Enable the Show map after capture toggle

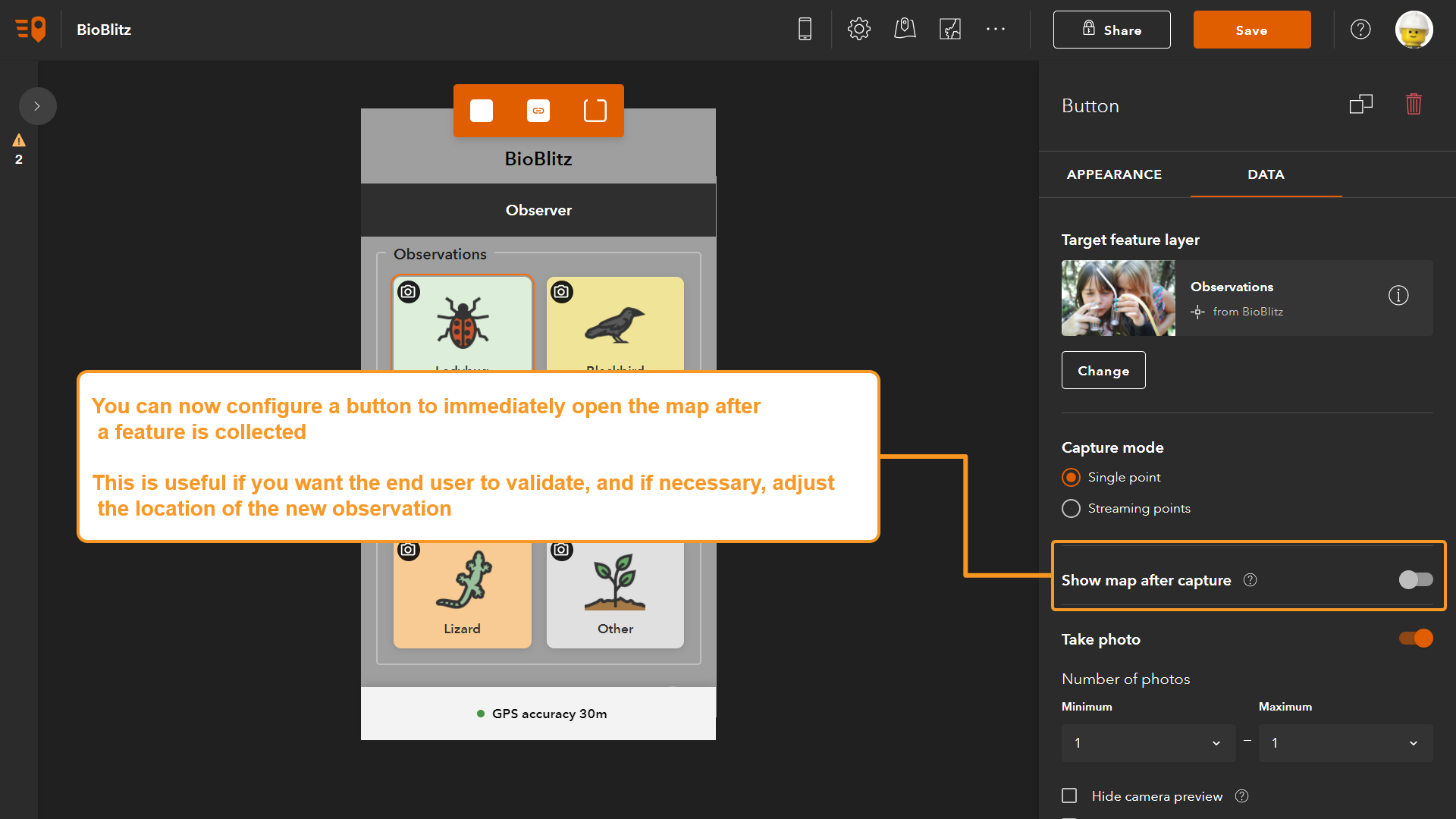[x=1415, y=579]
